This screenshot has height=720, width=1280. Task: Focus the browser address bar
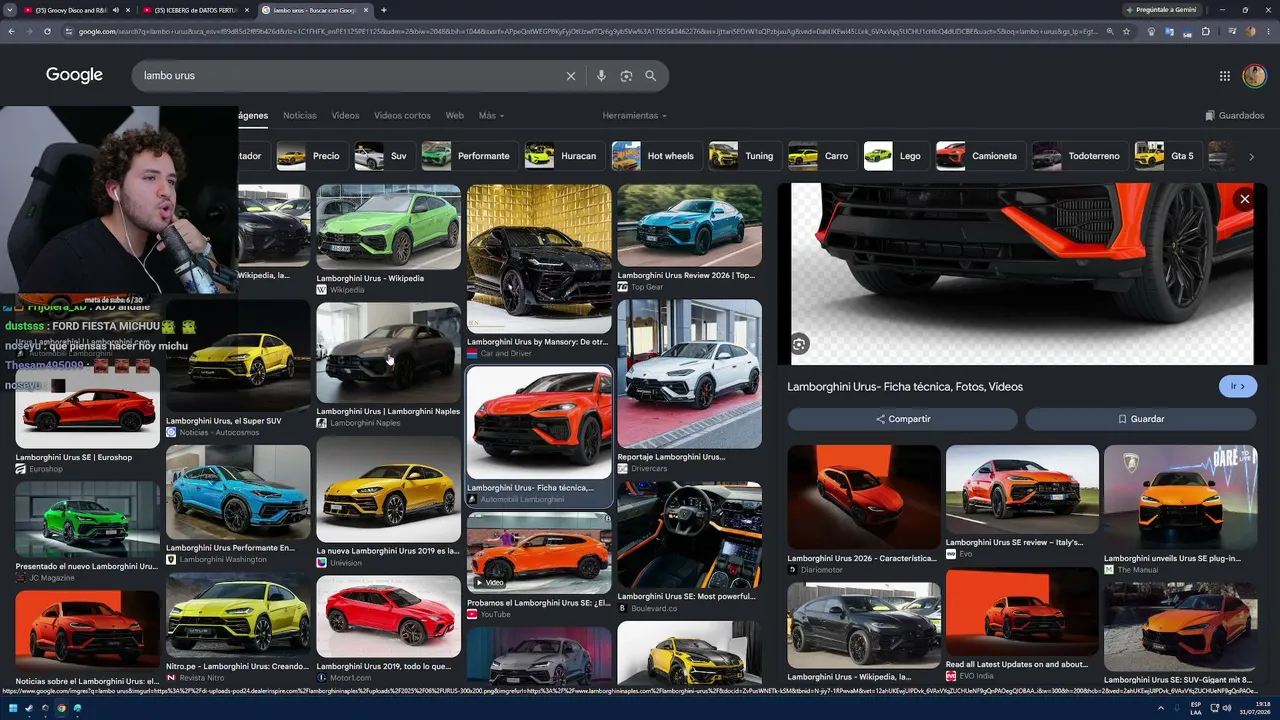[585, 31]
